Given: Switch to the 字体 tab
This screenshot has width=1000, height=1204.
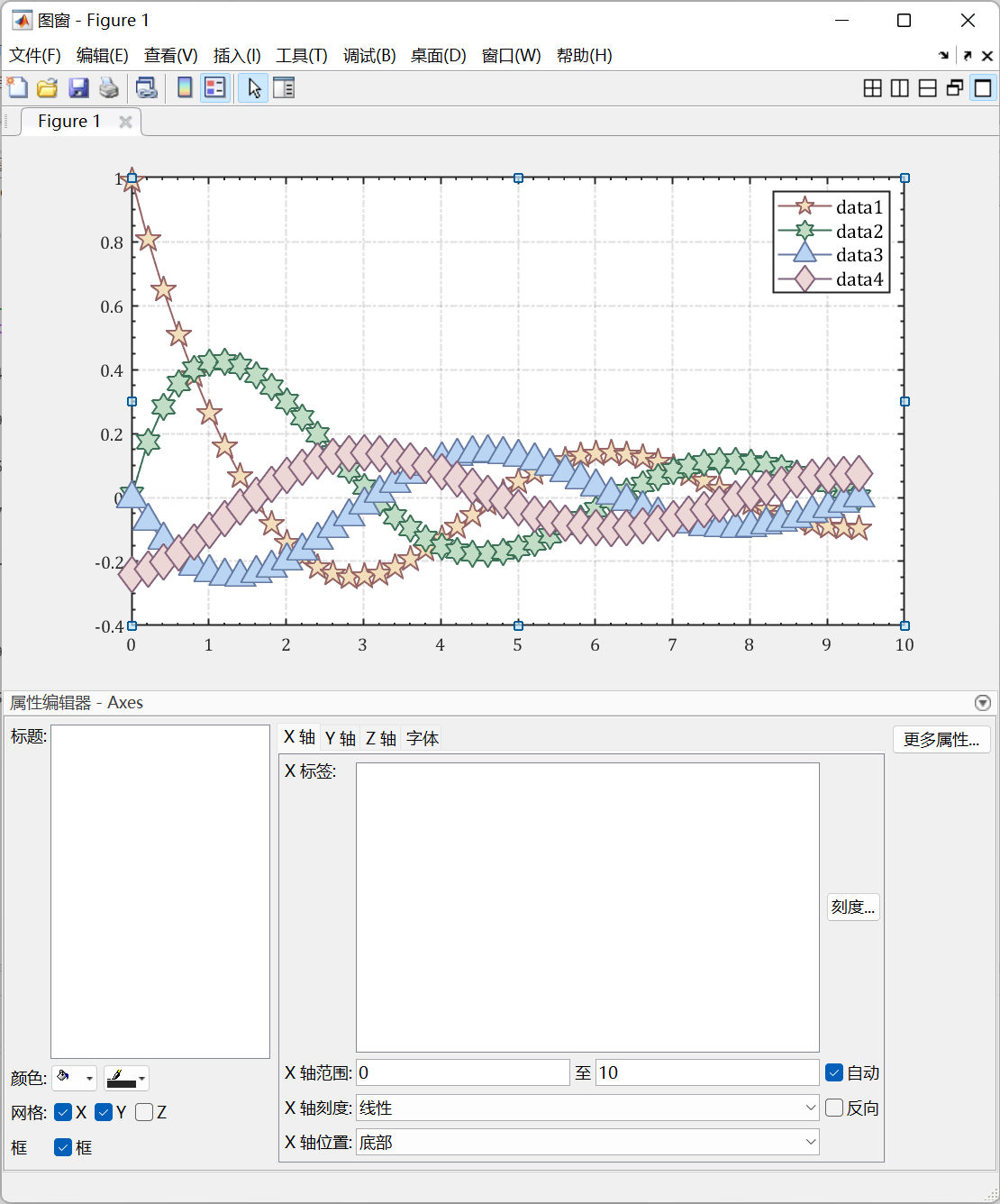Looking at the screenshot, I should click(423, 738).
